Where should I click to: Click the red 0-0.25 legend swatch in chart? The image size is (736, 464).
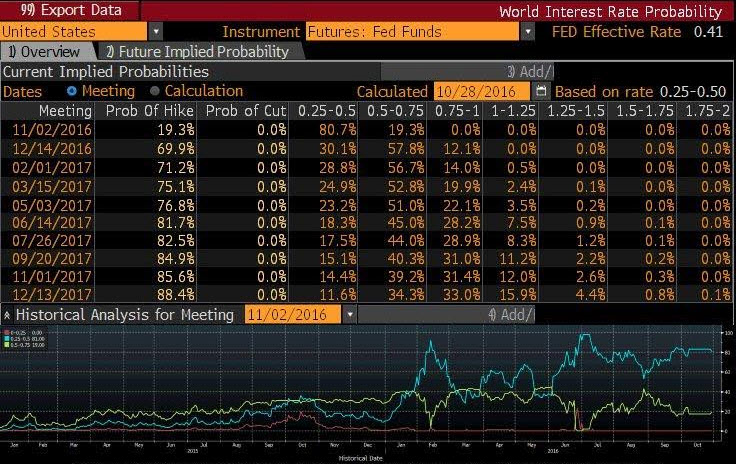tap(7, 330)
